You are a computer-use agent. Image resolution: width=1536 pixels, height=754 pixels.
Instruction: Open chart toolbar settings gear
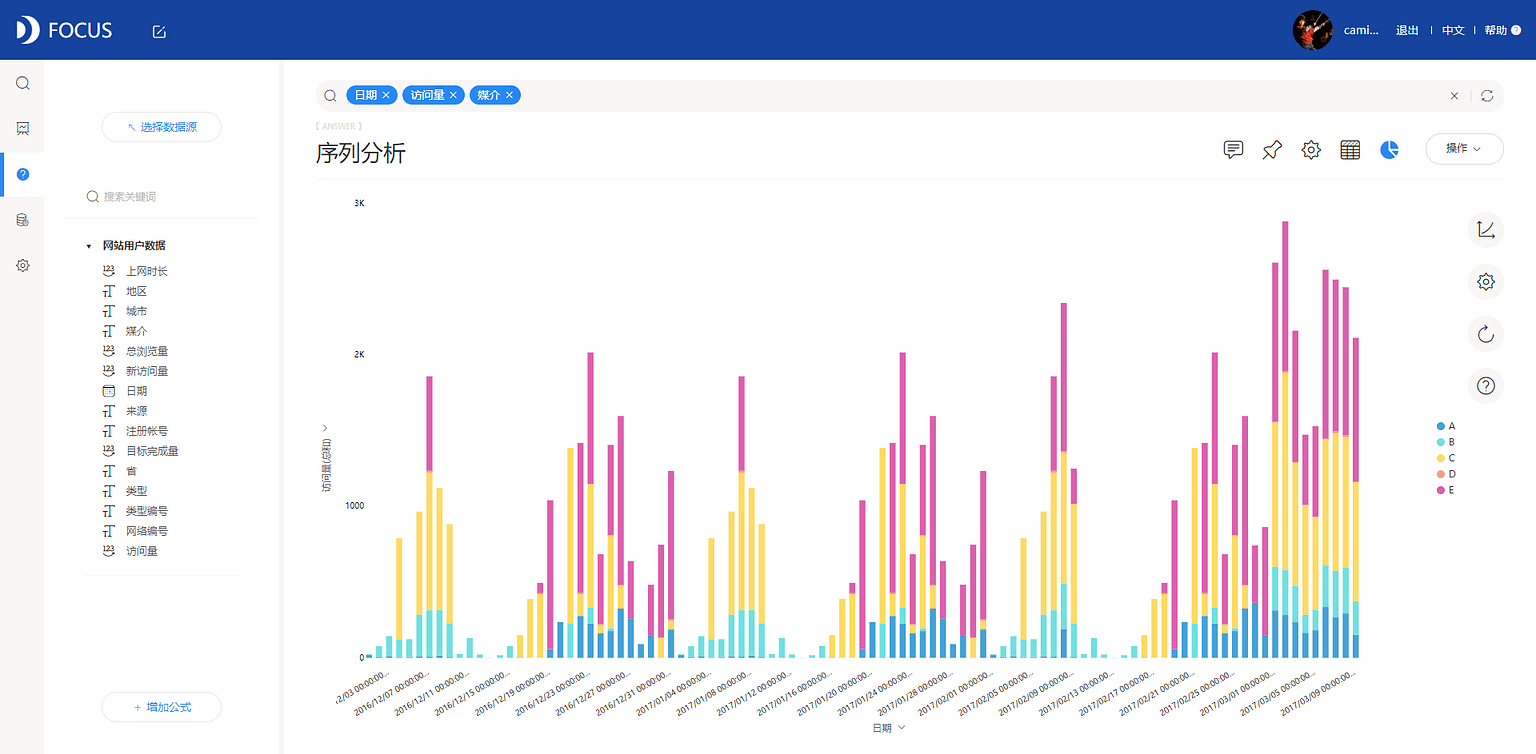[1311, 150]
